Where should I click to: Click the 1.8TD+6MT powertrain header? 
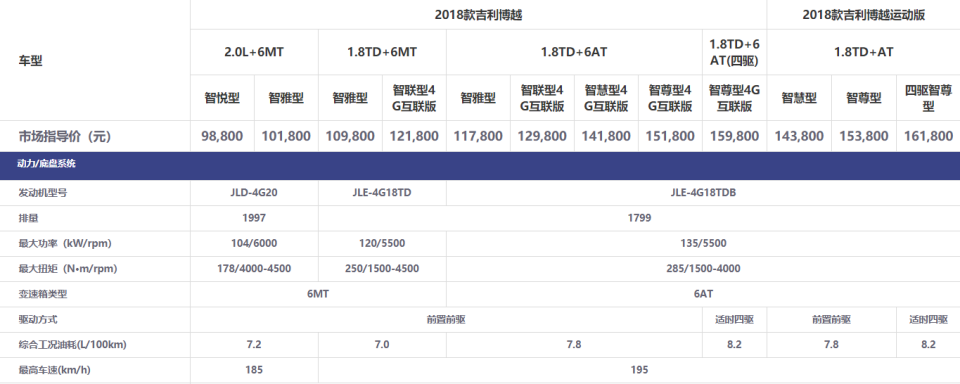click(x=382, y=52)
